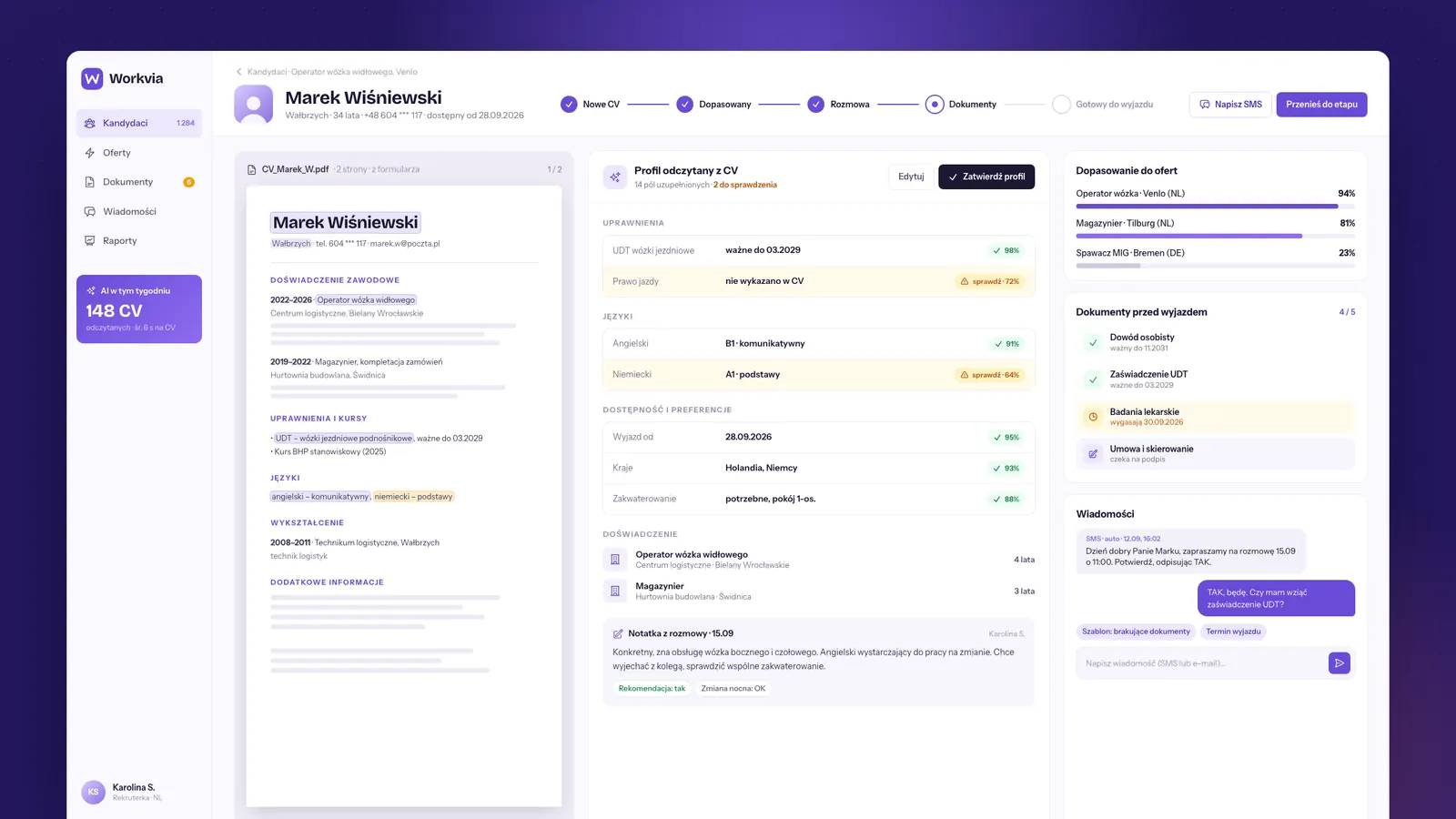The width and height of the screenshot is (1456, 819).
Task: Click the sprawdź 64% warning badge
Action: pos(990,375)
